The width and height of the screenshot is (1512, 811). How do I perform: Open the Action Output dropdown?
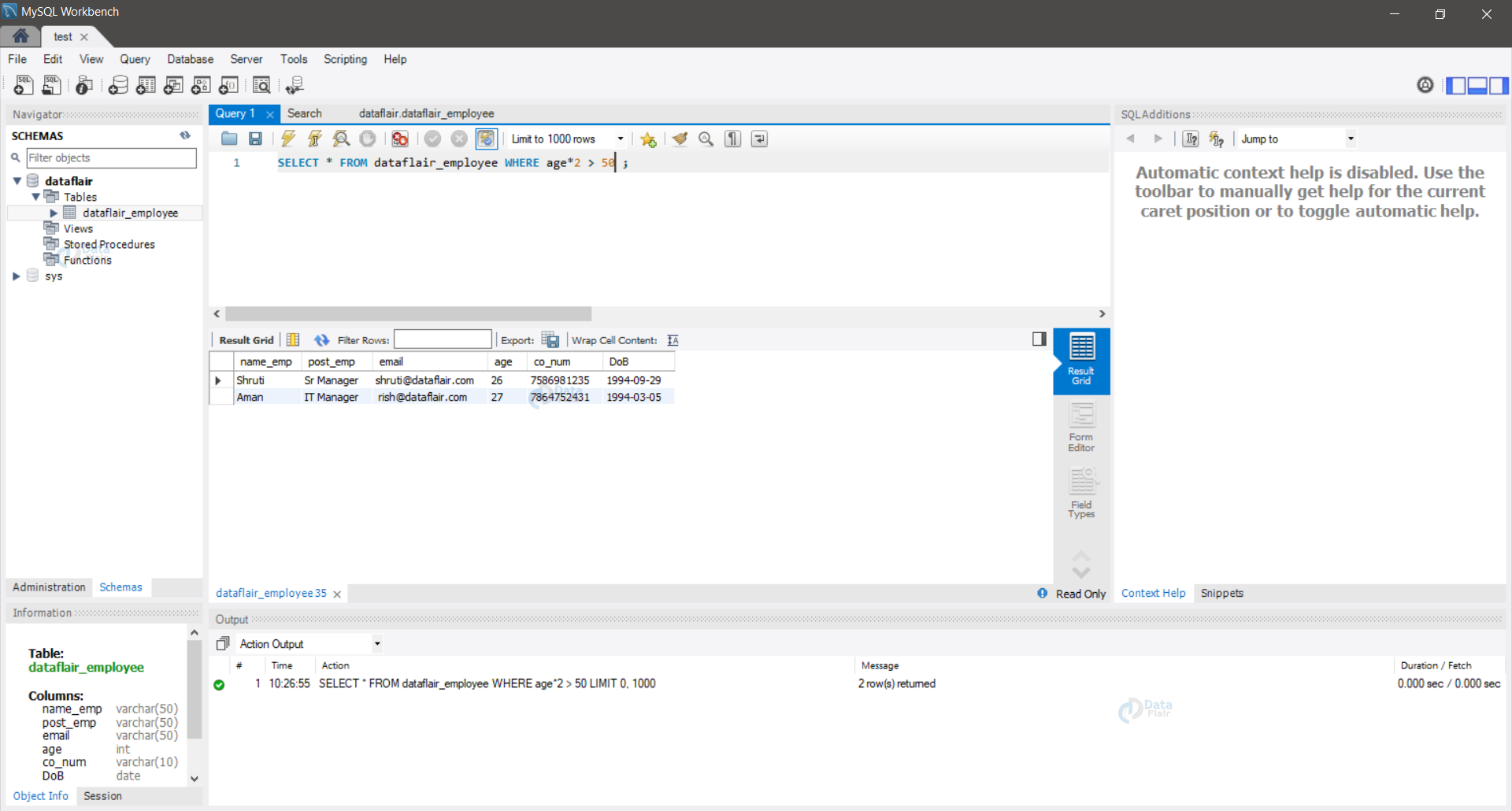click(310, 644)
